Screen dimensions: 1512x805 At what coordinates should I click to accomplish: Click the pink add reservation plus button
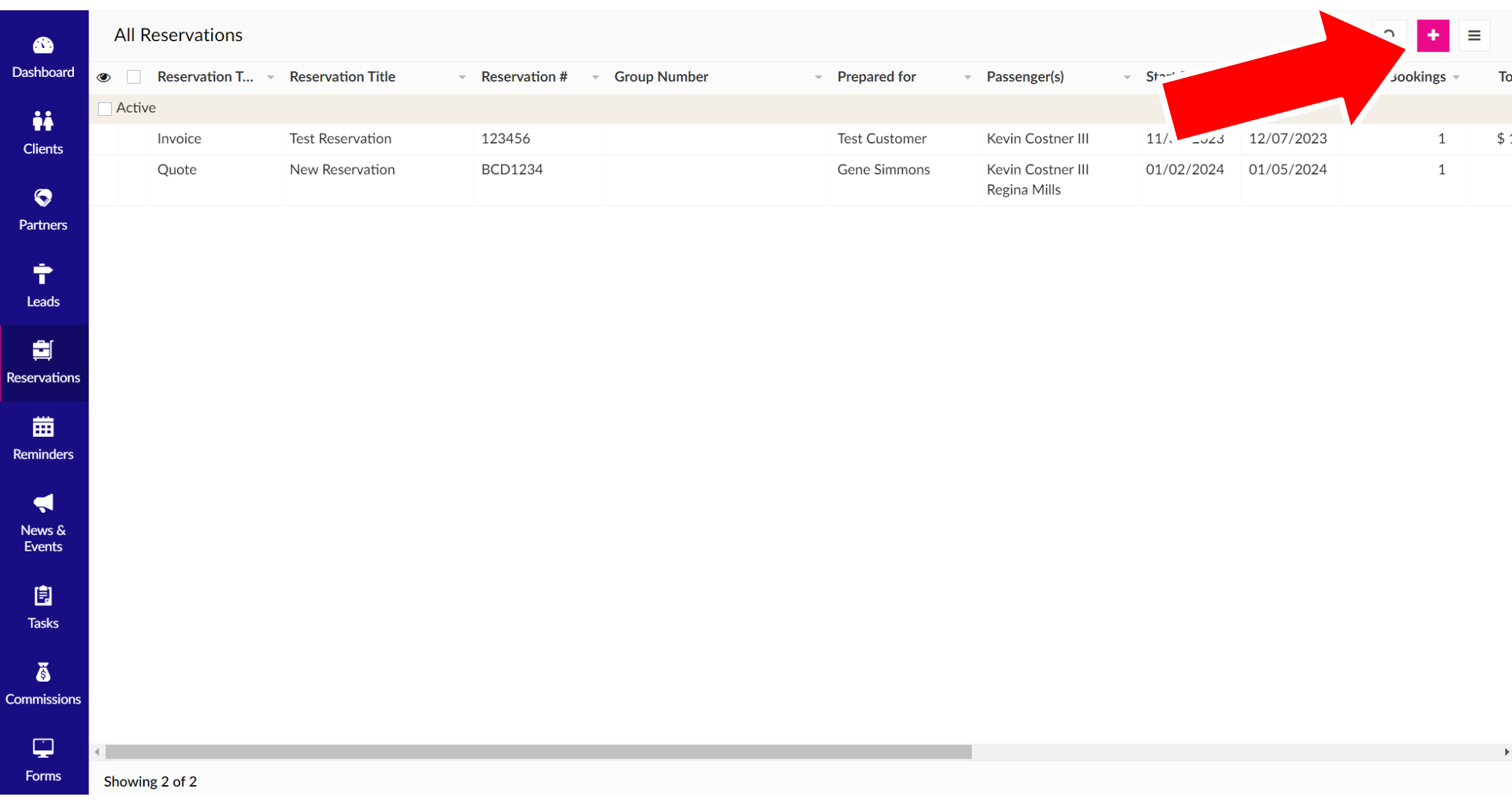coord(1432,36)
